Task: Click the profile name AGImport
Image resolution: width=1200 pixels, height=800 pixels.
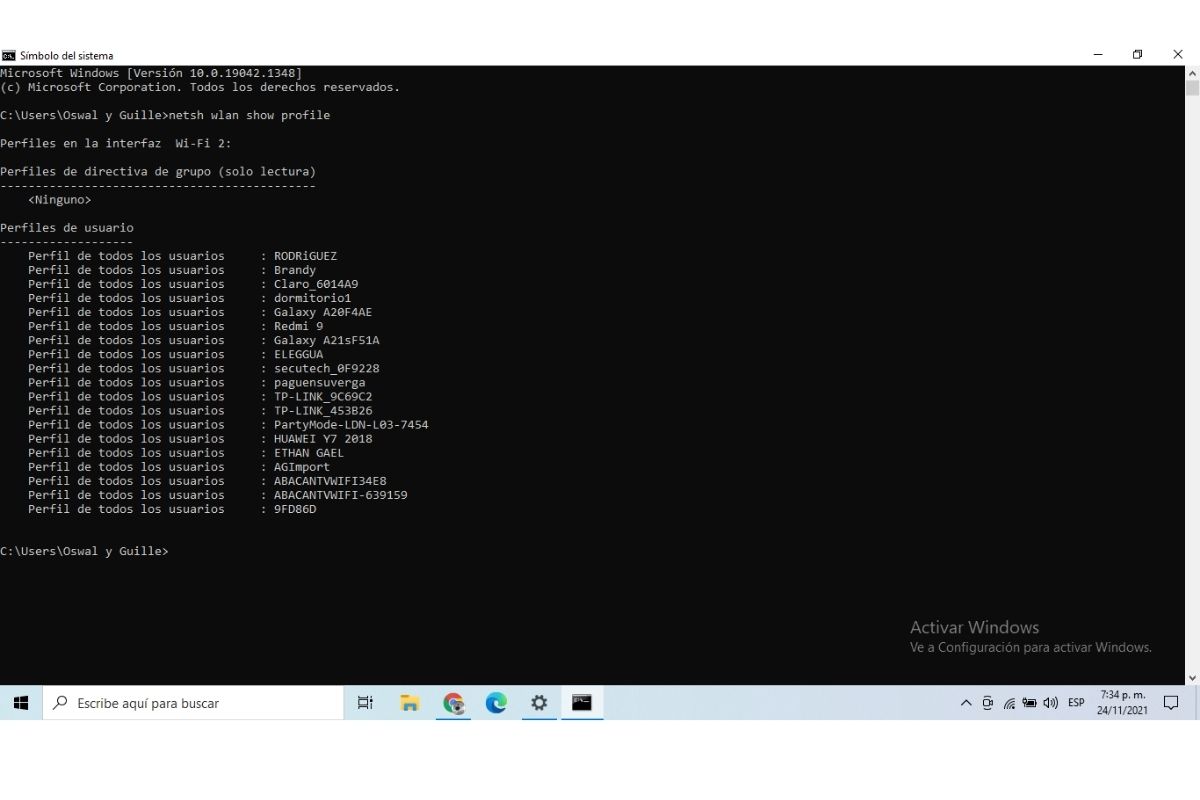Action: tap(302, 466)
